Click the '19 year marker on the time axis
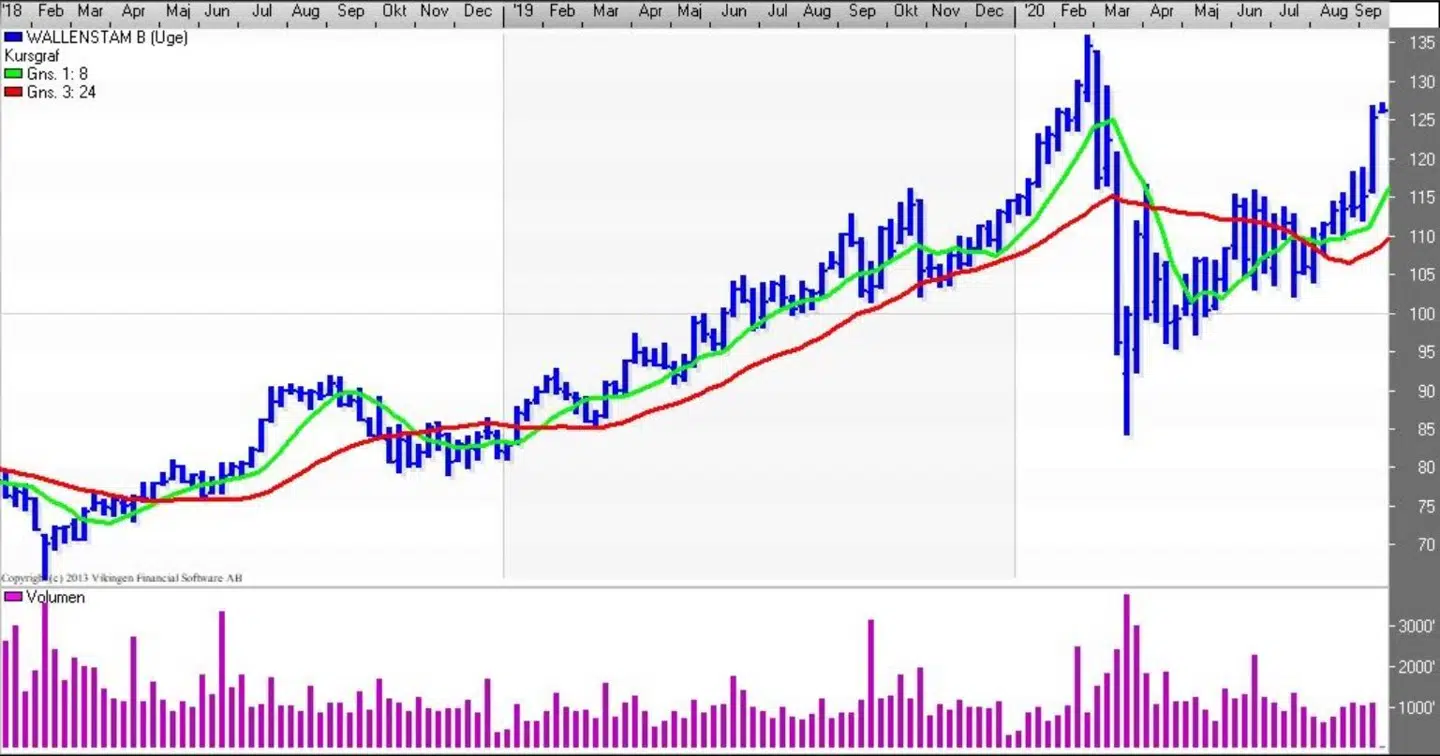Viewport: 1440px width, 756px height. click(x=522, y=11)
